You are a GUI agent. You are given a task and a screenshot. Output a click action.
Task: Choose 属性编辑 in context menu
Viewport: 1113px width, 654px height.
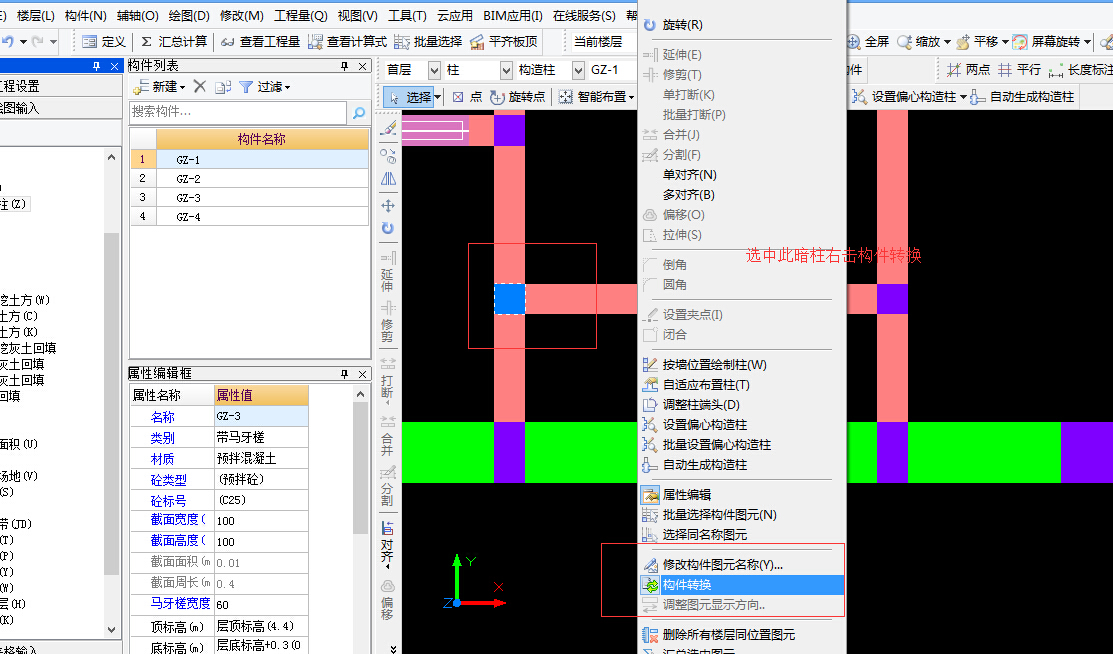[x=686, y=495]
